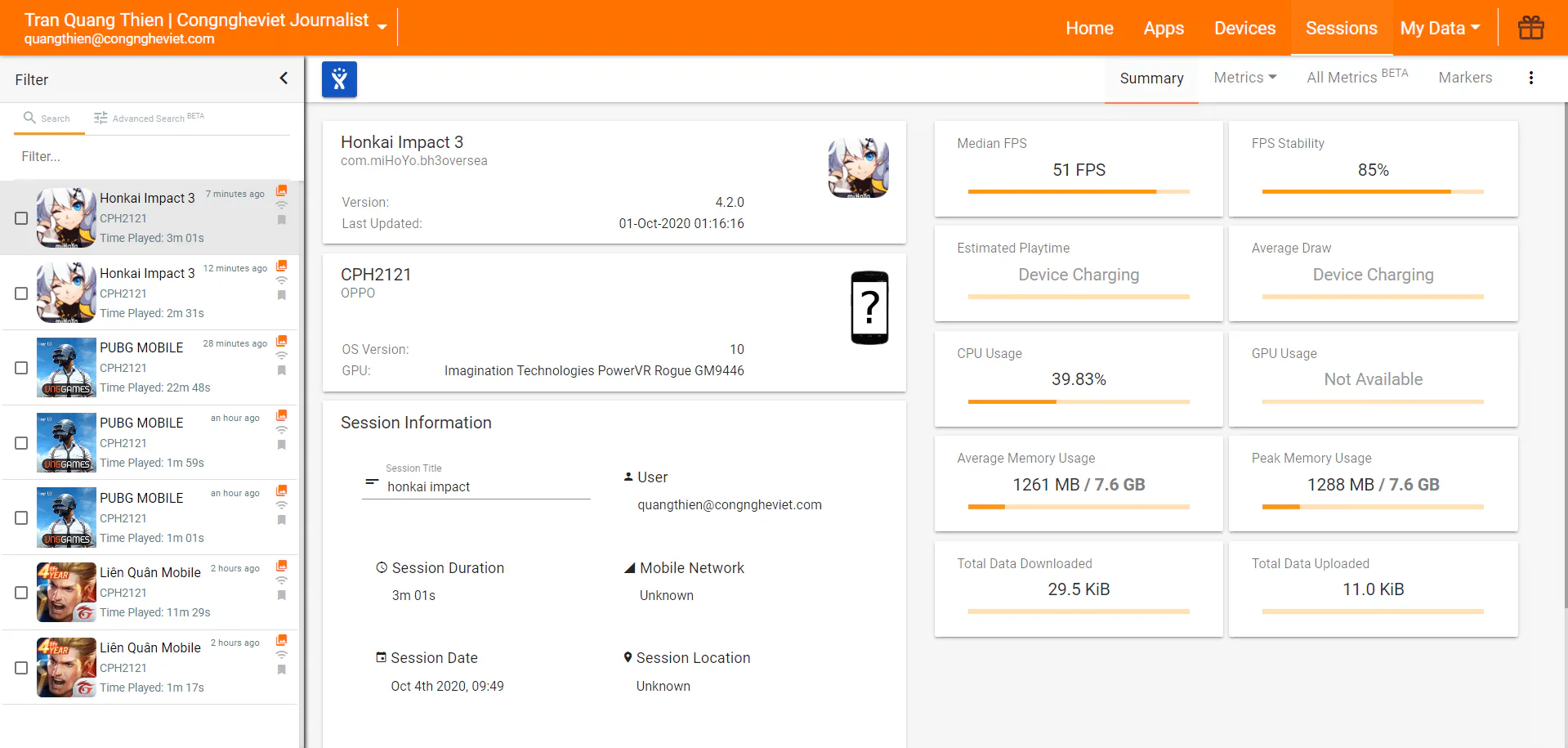Click the Filter text input
Screen dimensions: 1568x748
(152, 156)
